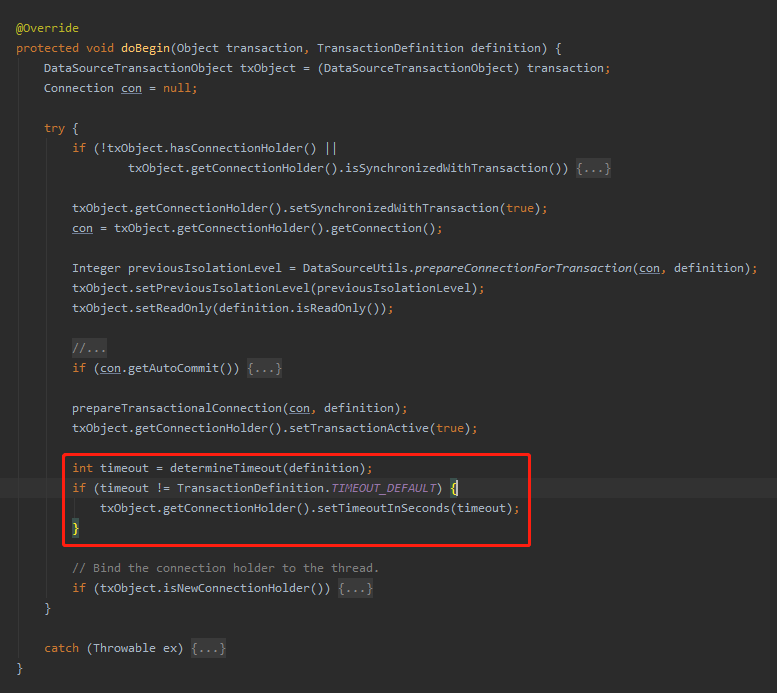Expand the folded //... comment

click(x=89, y=348)
